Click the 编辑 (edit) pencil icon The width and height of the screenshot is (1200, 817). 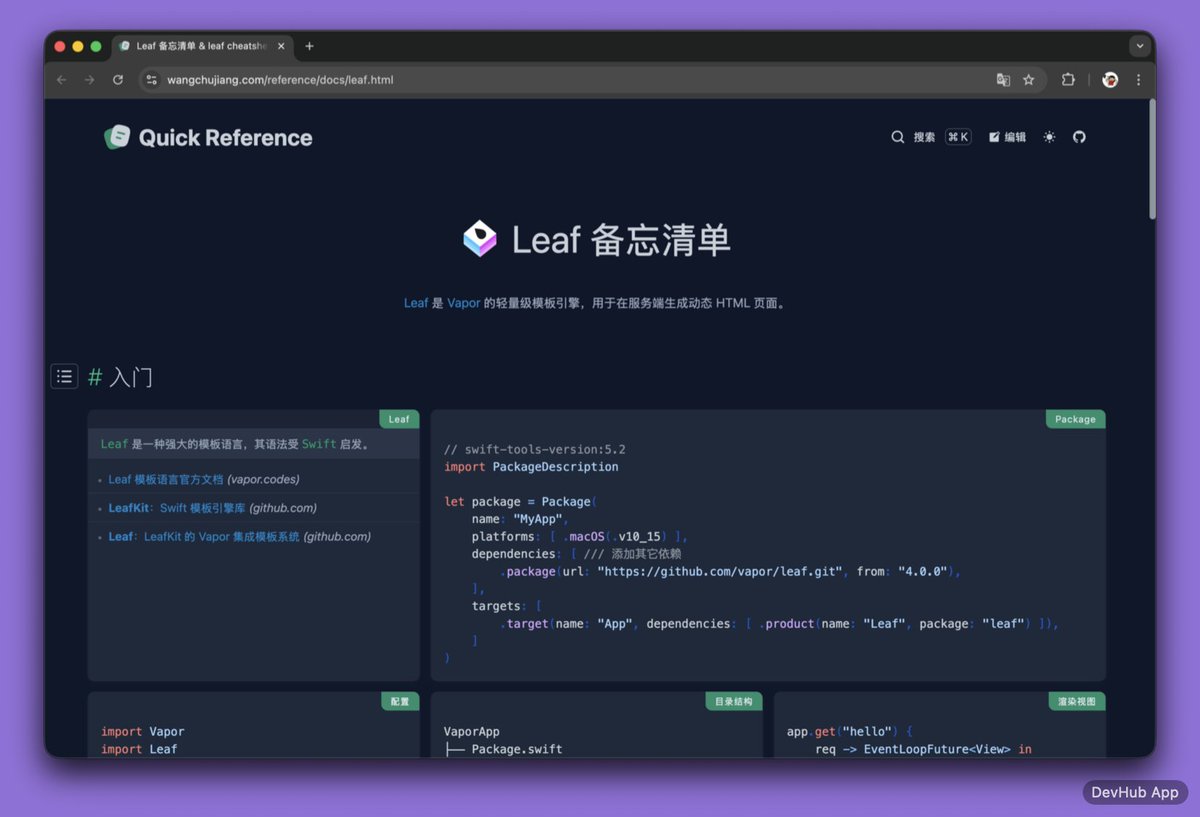(x=993, y=137)
